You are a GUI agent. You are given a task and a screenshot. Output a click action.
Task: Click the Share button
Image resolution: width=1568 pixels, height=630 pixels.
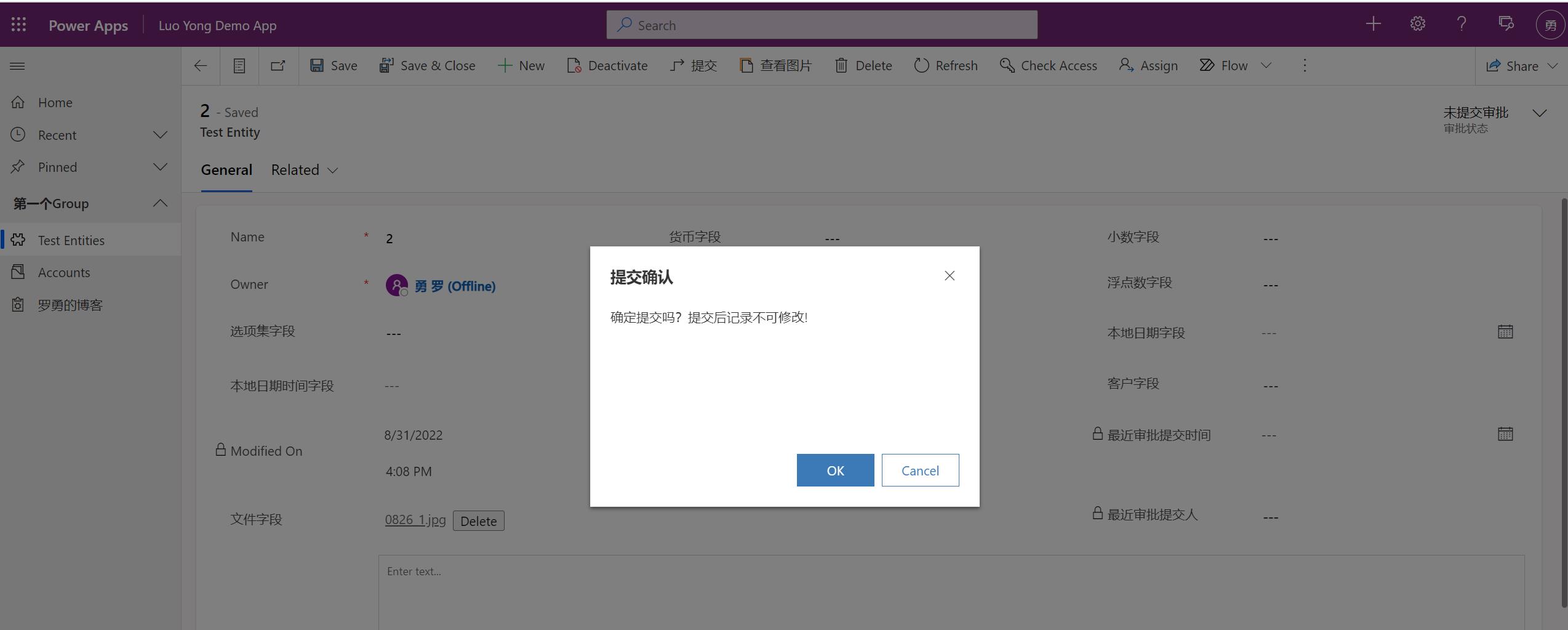(1512, 66)
